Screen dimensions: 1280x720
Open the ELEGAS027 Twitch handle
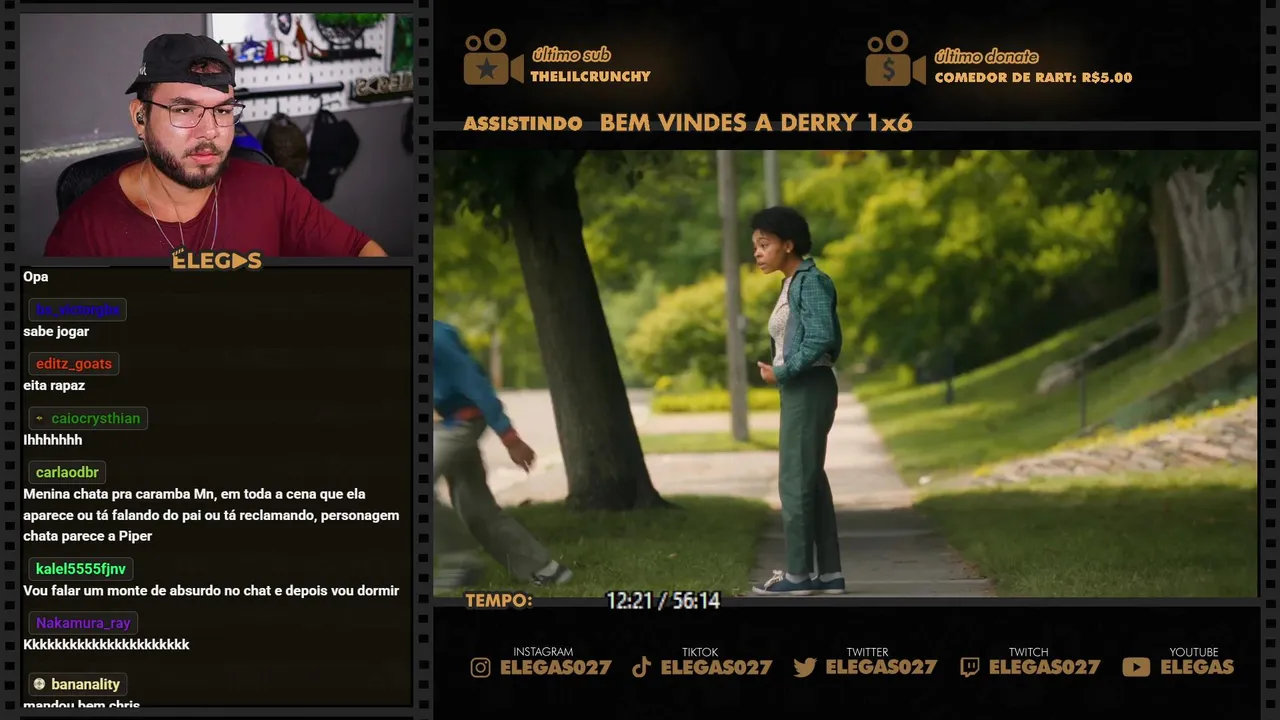tap(1044, 667)
